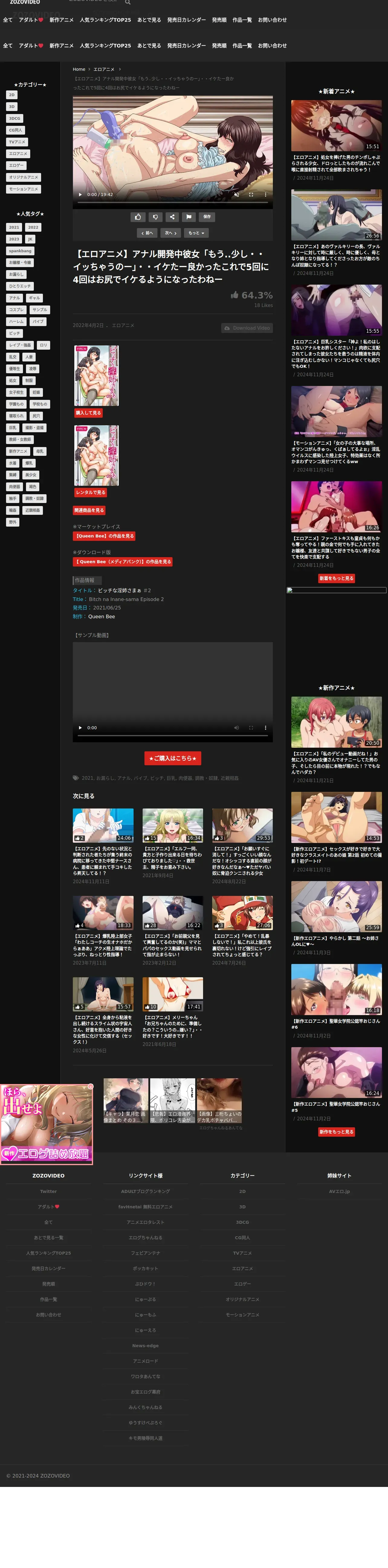Click the フェビアンテナ footer link
Viewport: 388px width, 1568px height.
coord(145,1253)
